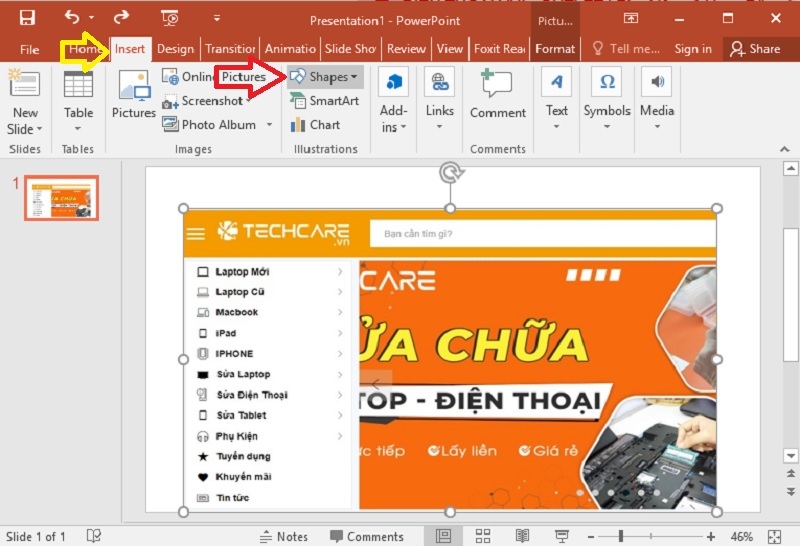The height and width of the screenshot is (546, 800).
Task: Open the undo history dropdown arrow
Action: [91, 18]
